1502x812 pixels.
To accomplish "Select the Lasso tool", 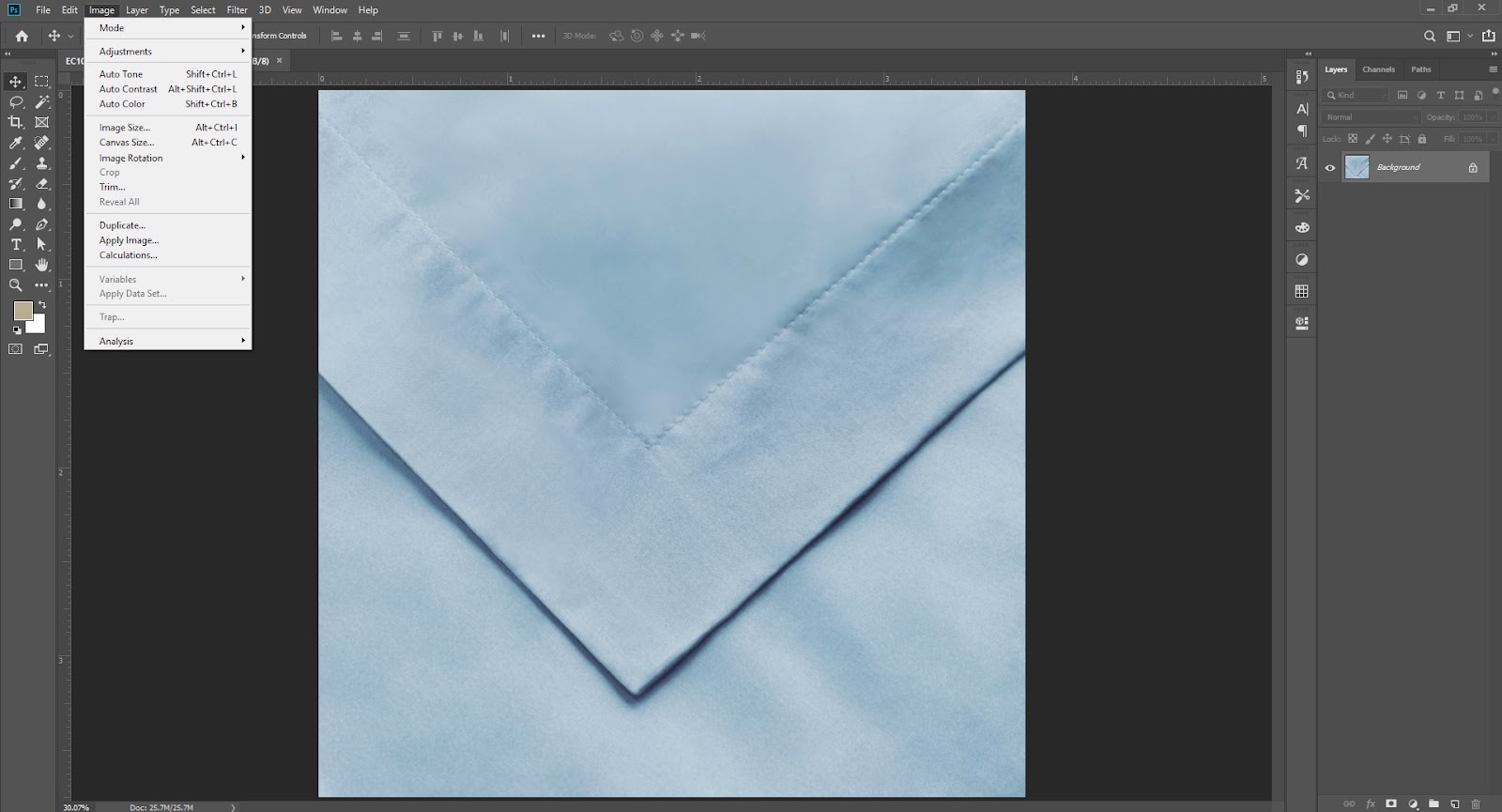I will [x=16, y=102].
